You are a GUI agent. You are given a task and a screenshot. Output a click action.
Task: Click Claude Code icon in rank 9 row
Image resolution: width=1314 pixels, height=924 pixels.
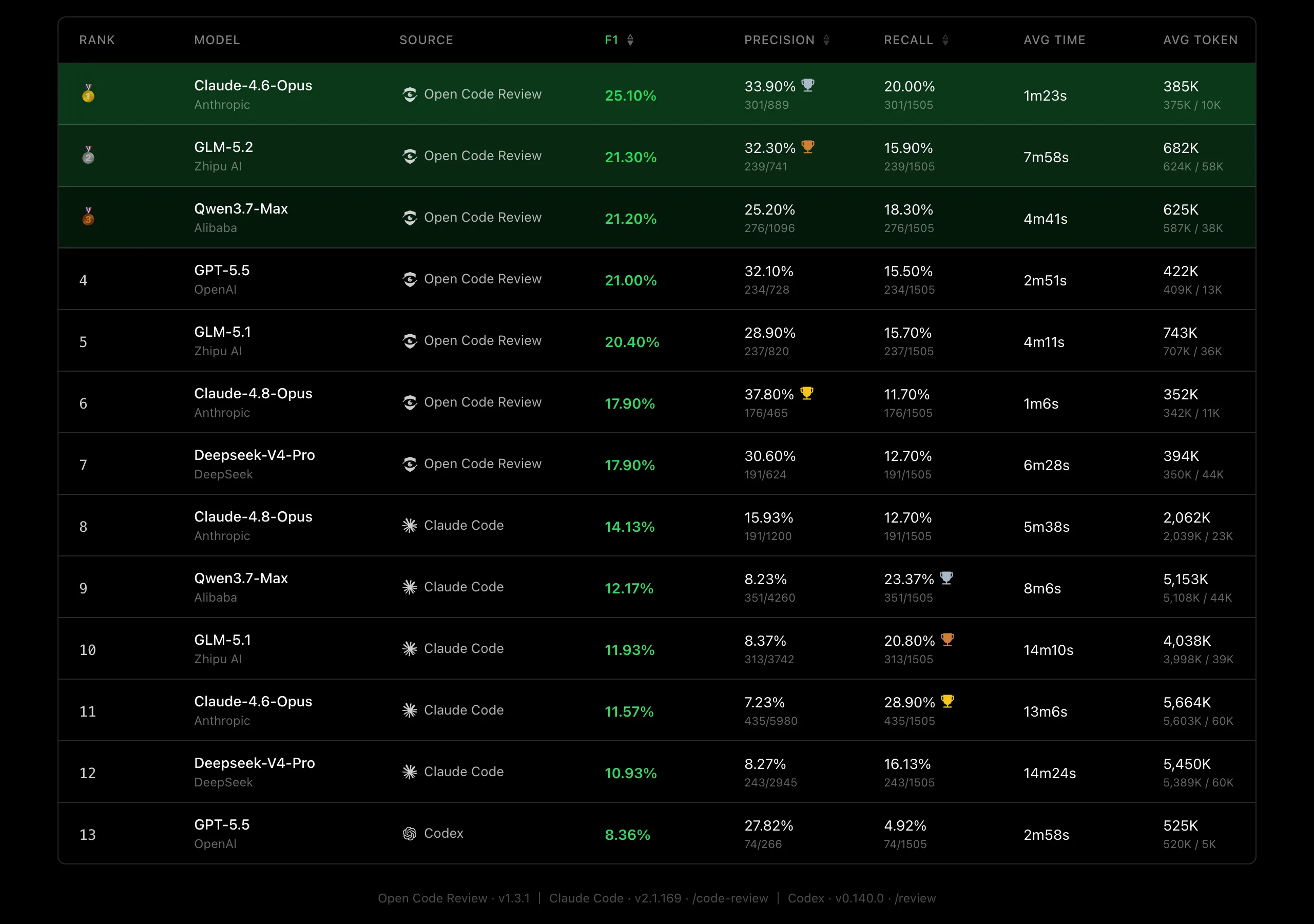[410, 587]
